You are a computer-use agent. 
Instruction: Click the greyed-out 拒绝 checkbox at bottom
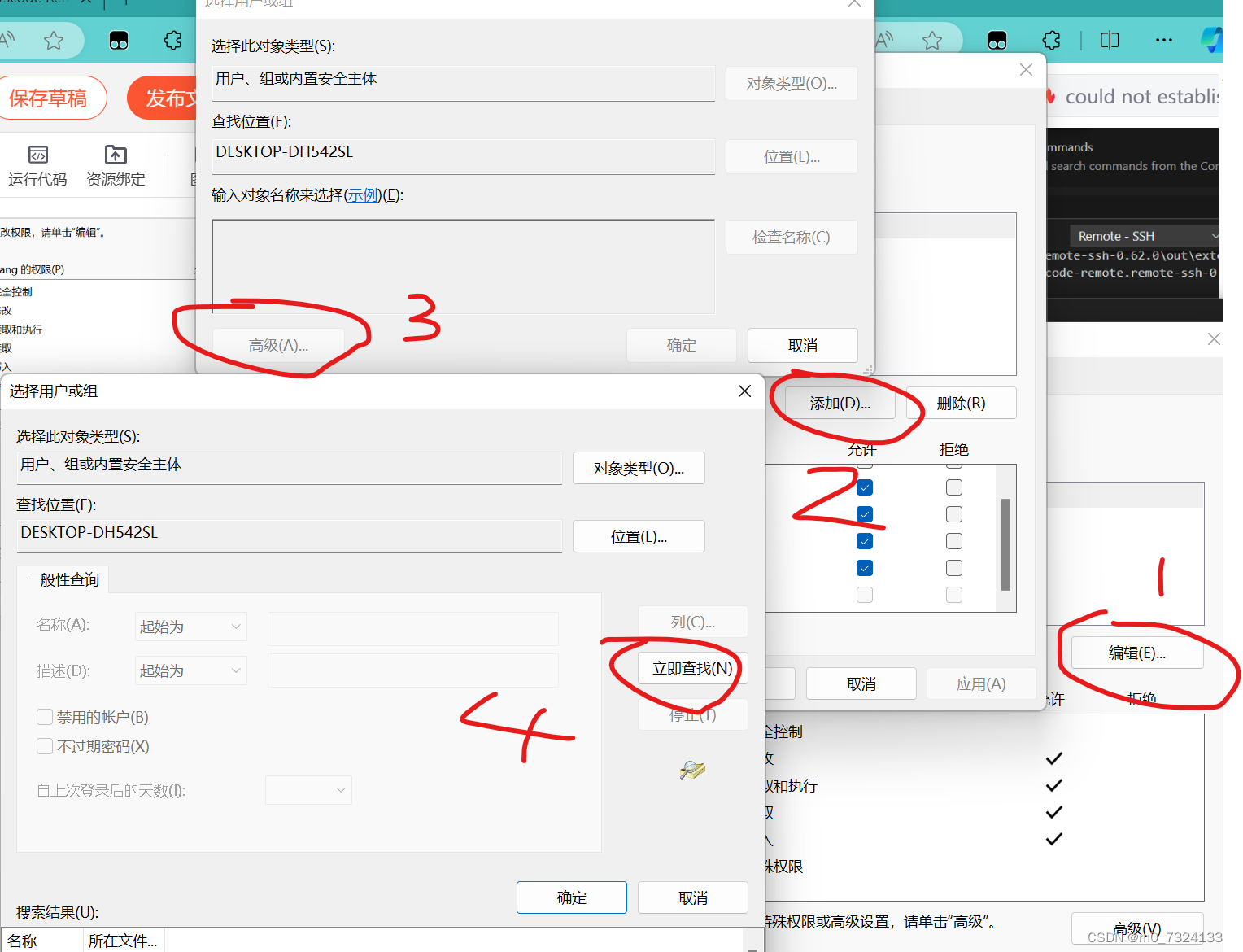pyautogui.click(x=954, y=595)
